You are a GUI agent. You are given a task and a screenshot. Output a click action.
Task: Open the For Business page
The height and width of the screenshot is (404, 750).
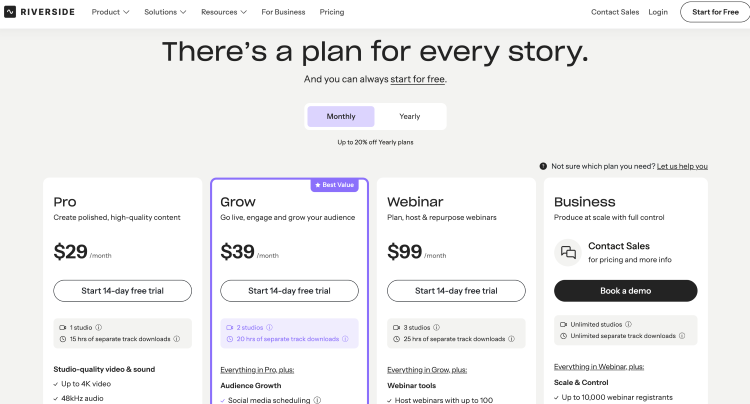tap(283, 12)
